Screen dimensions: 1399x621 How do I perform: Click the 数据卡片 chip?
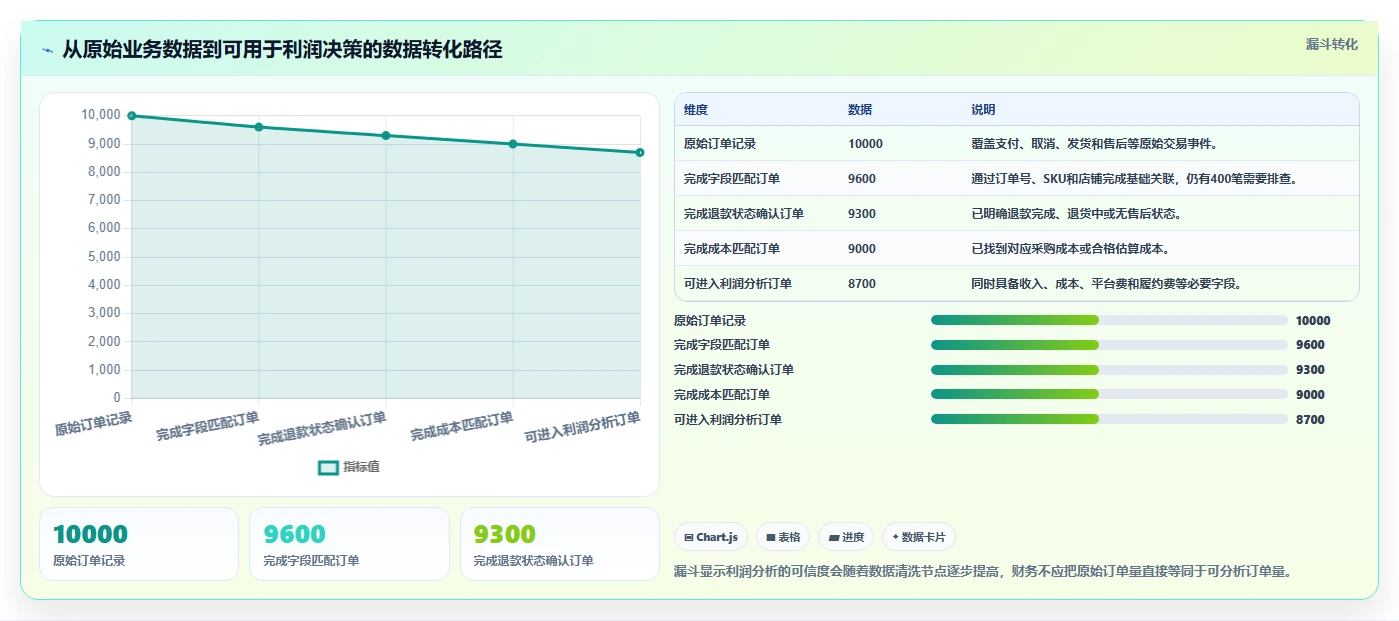click(x=919, y=537)
